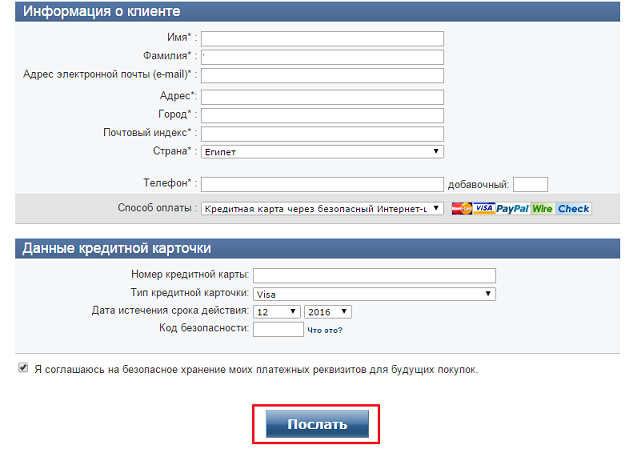Focus the Телефон phone number field
This screenshot has height=449, width=625.
point(322,184)
